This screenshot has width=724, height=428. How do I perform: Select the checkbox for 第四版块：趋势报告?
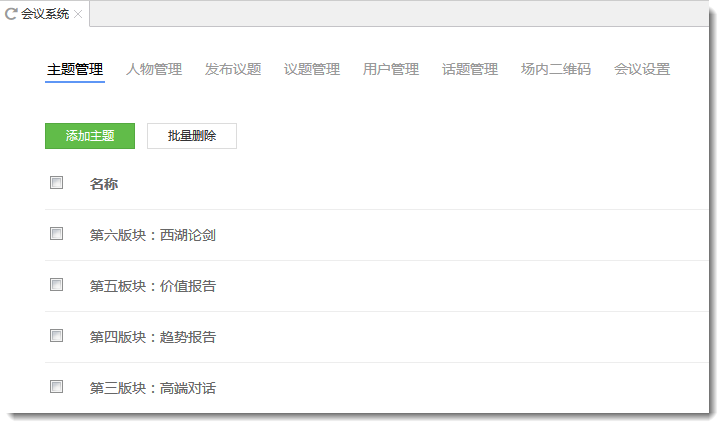[57, 336]
